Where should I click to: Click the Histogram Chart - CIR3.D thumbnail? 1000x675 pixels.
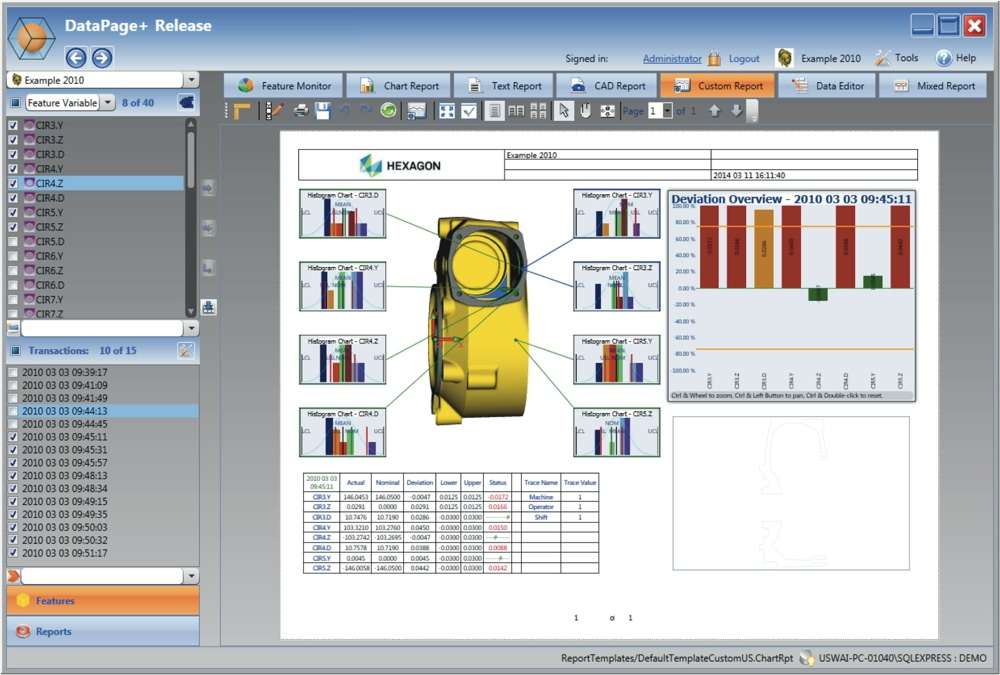tap(342, 214)
